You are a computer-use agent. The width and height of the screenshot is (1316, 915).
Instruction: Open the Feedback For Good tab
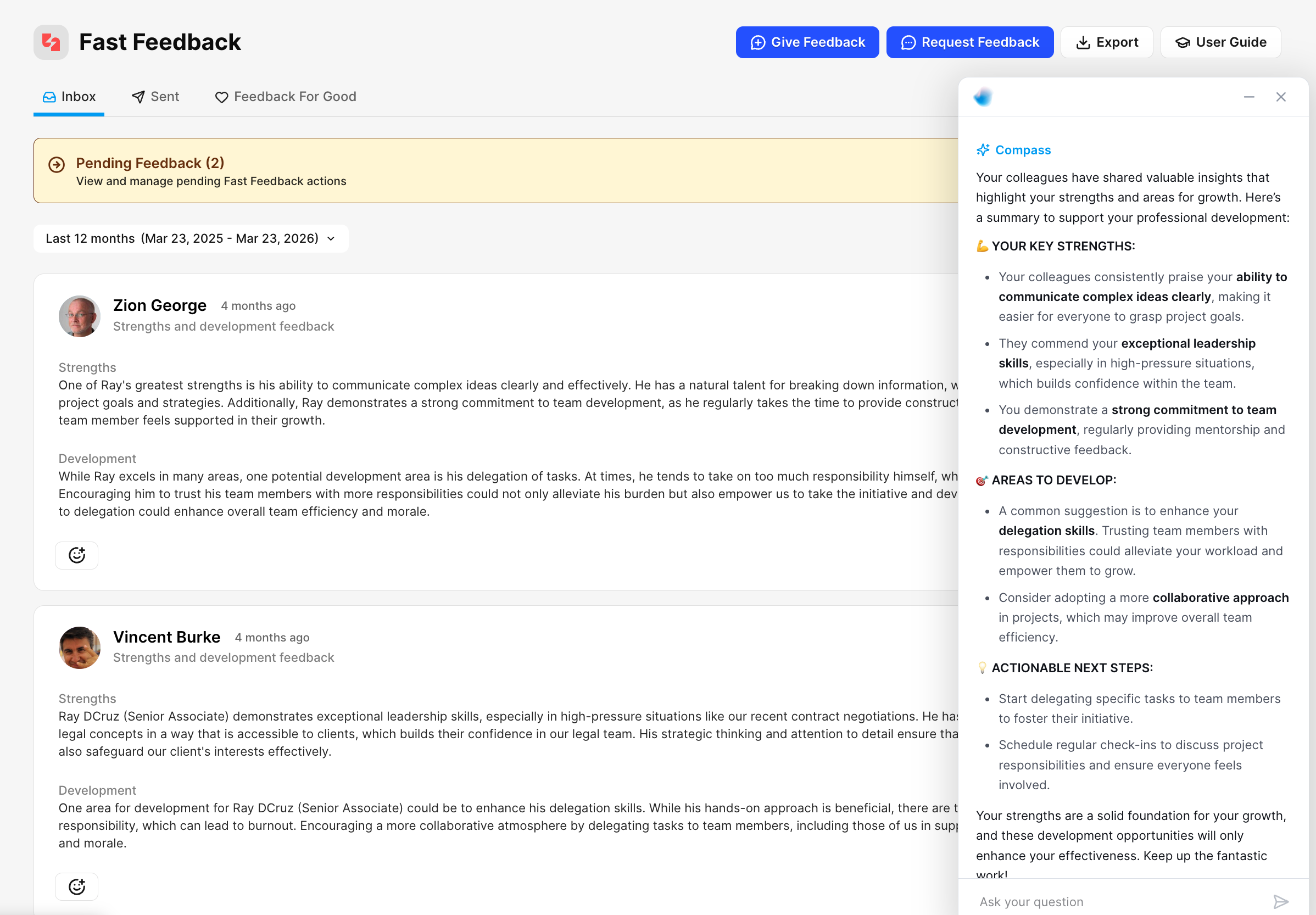[x=286, y=97]
